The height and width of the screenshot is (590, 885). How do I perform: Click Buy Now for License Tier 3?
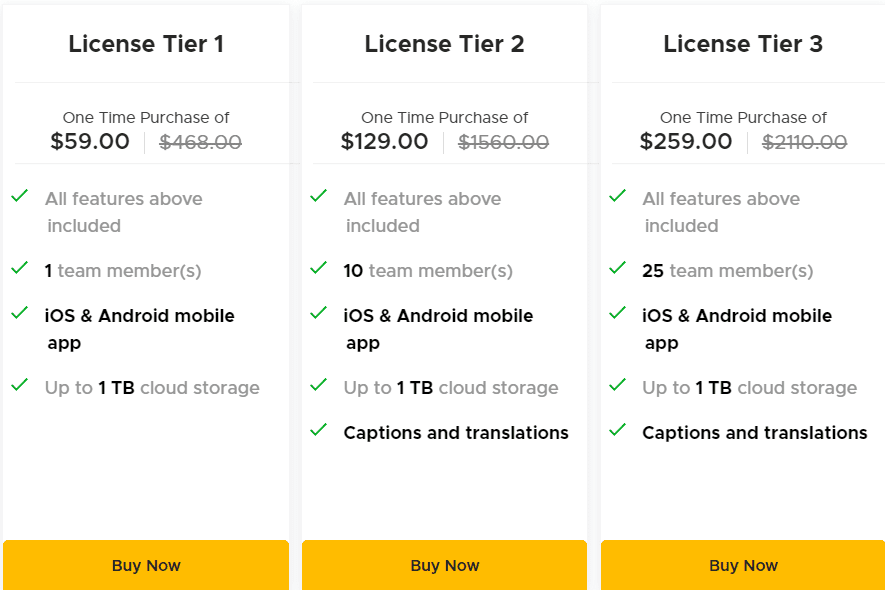743,565
